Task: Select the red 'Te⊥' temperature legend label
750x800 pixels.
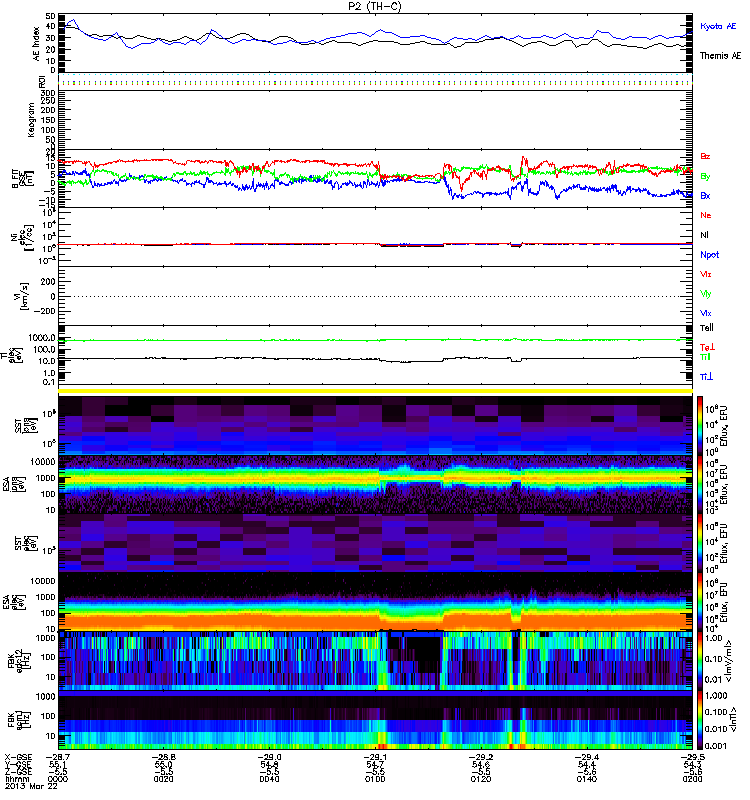Action: [x=707, y=347]
